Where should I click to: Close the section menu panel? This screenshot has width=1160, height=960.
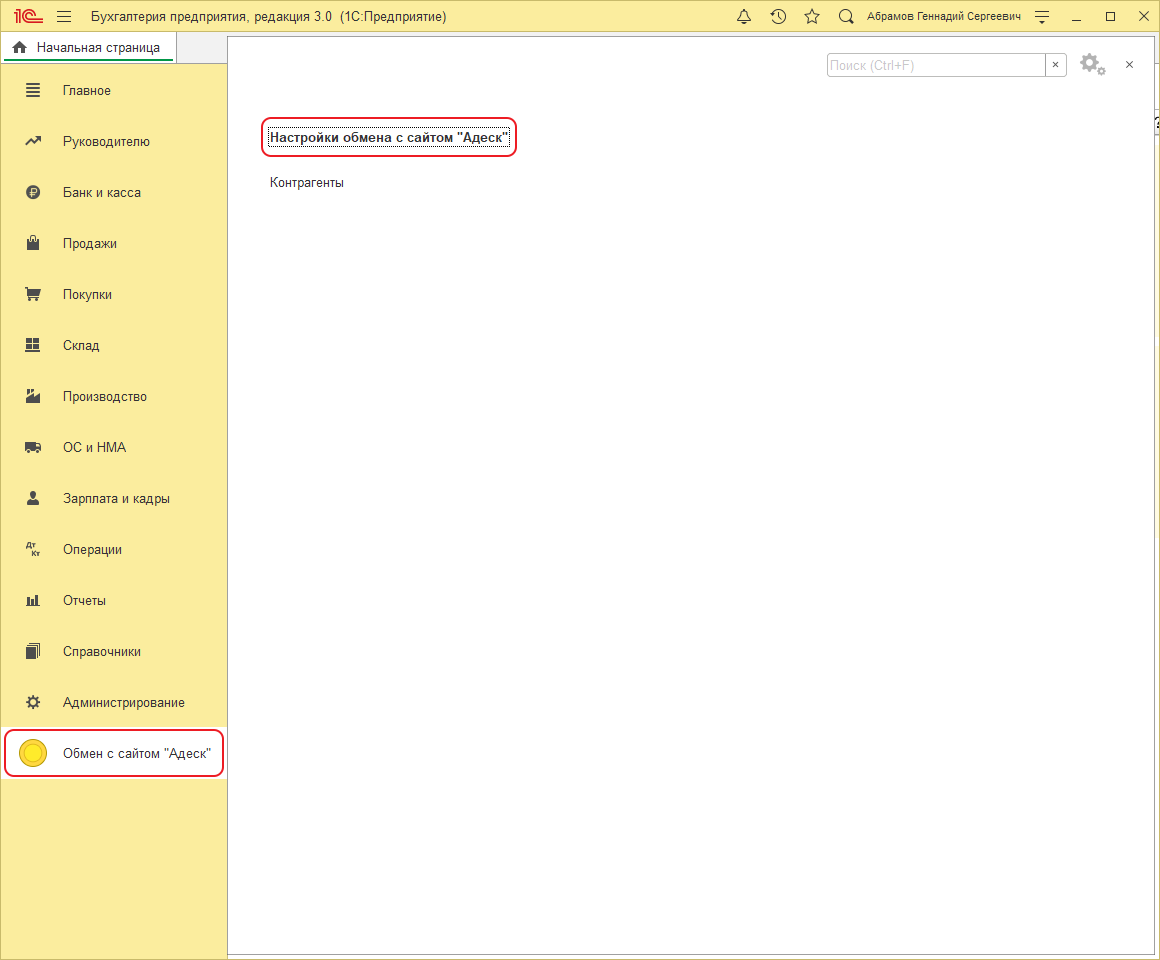tap(1129, 64)
